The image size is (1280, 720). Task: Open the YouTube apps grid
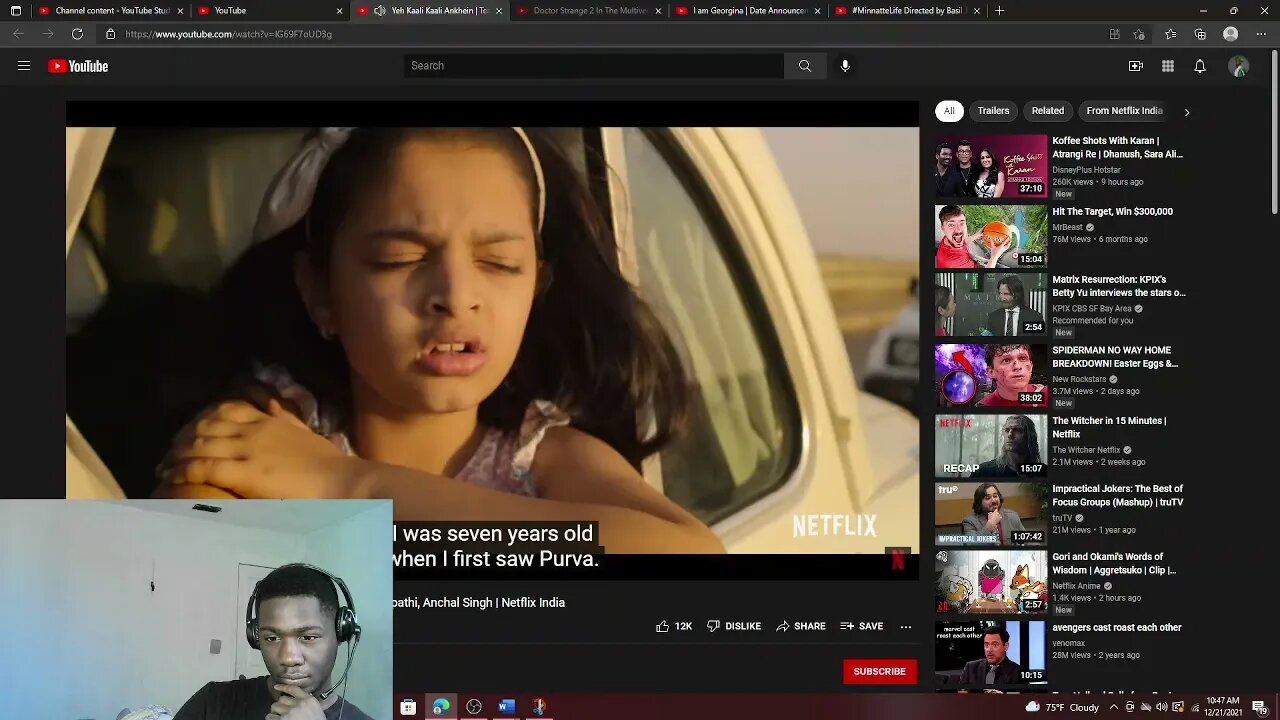1168,66
